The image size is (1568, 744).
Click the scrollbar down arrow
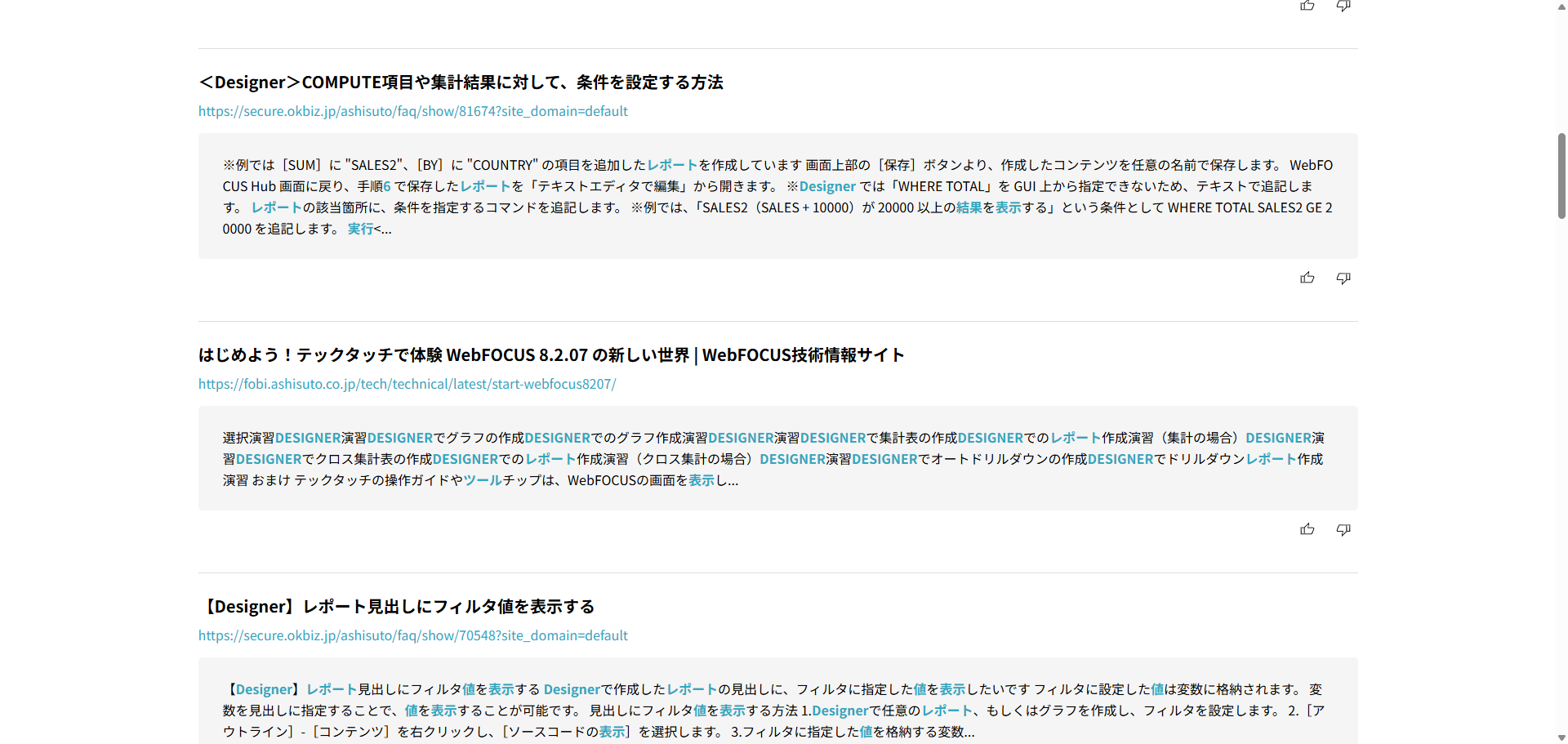(1561, 738)
